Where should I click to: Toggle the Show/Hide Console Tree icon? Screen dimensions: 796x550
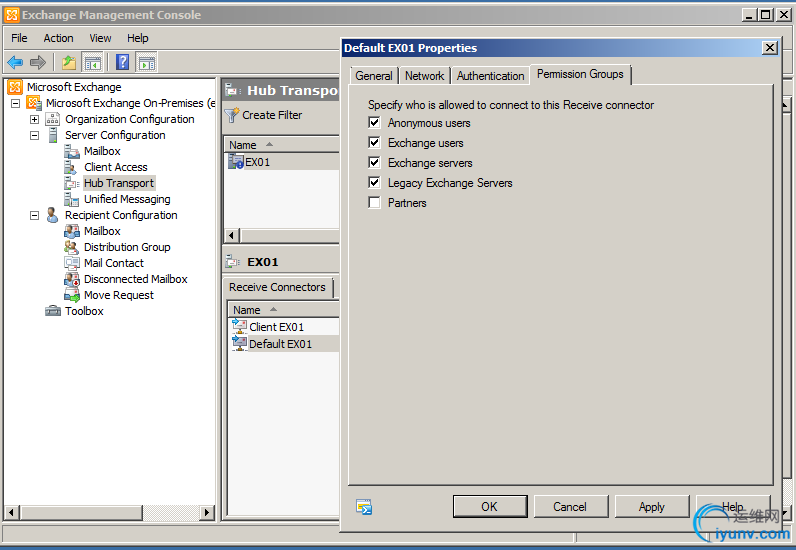pyautogui.click(x=93, y=63)
